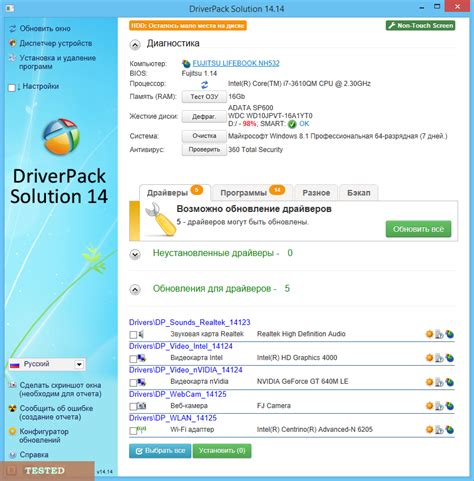Click the screenshot window icon in sidebar
The height and width of the screenshot is (481, 474).
(x=12, y=385)
